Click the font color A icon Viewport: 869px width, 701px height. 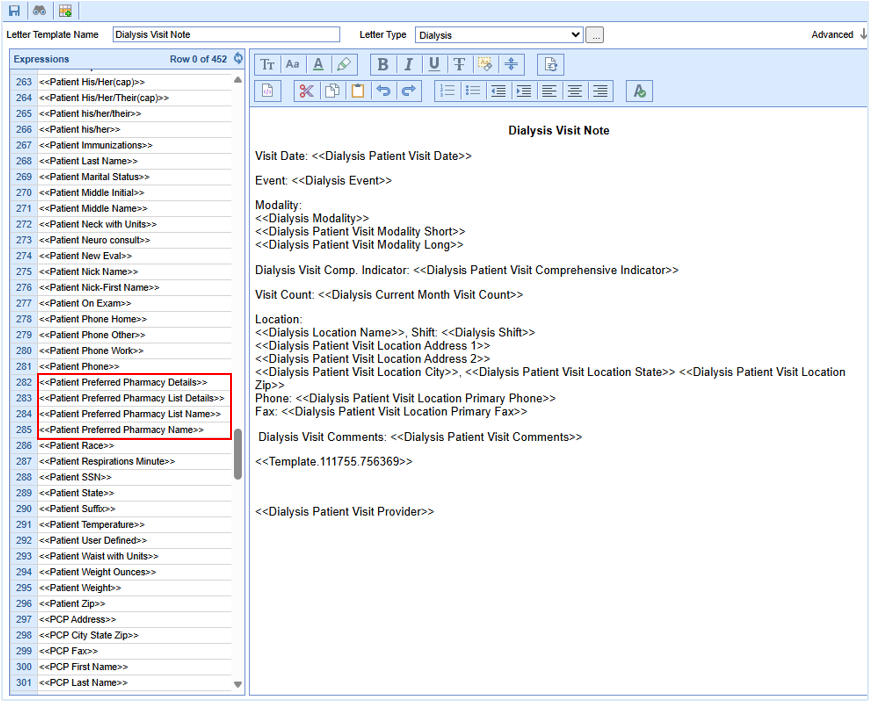click(x=318, y=65)
